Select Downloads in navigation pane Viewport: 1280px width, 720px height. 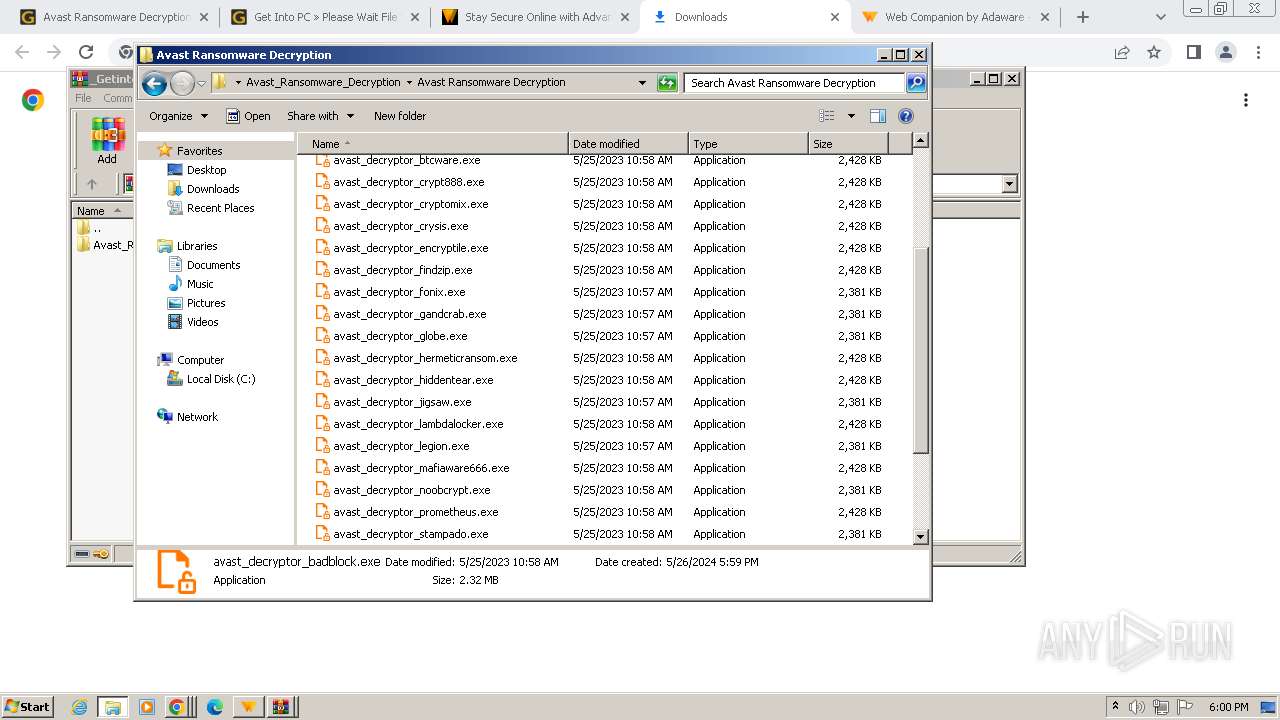(212, 189)
